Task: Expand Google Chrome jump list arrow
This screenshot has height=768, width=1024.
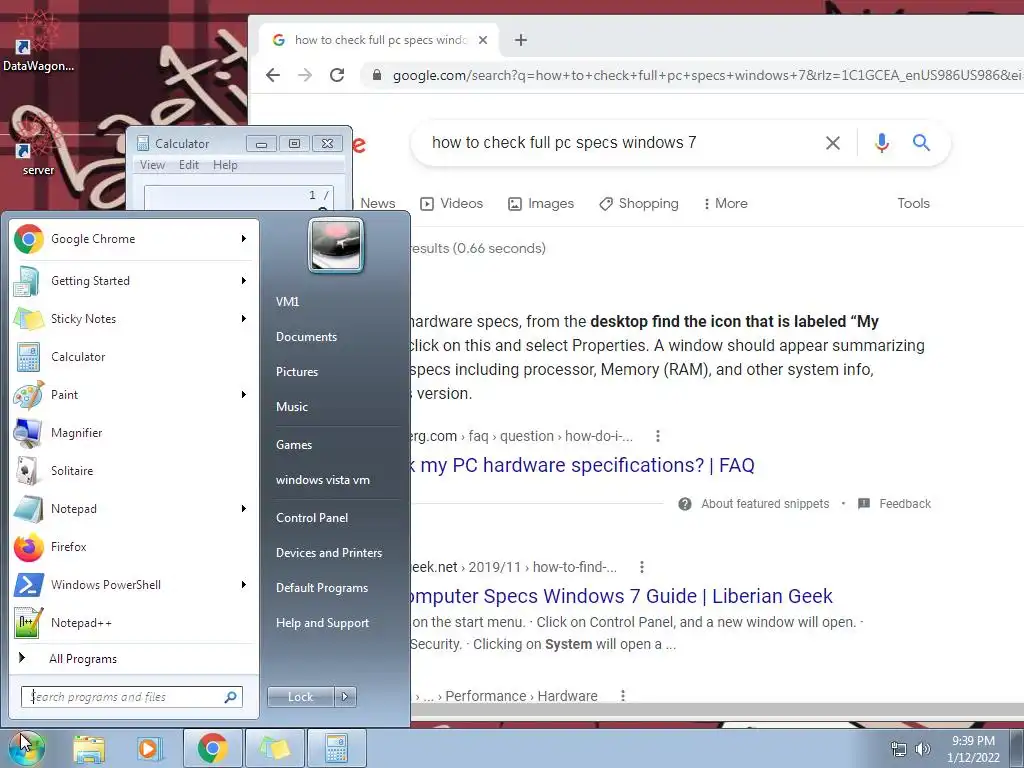Action: (244, 239)
